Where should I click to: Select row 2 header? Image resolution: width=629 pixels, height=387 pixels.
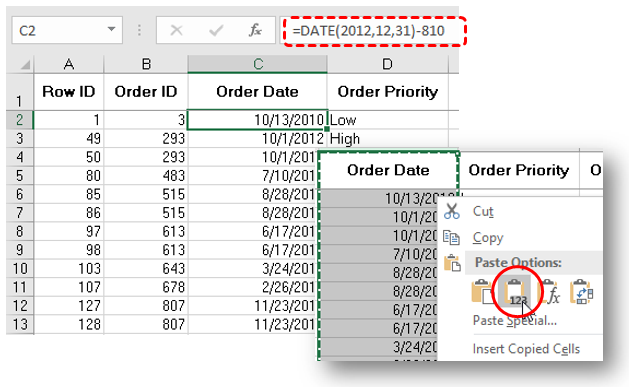click(x=19, y=120)
